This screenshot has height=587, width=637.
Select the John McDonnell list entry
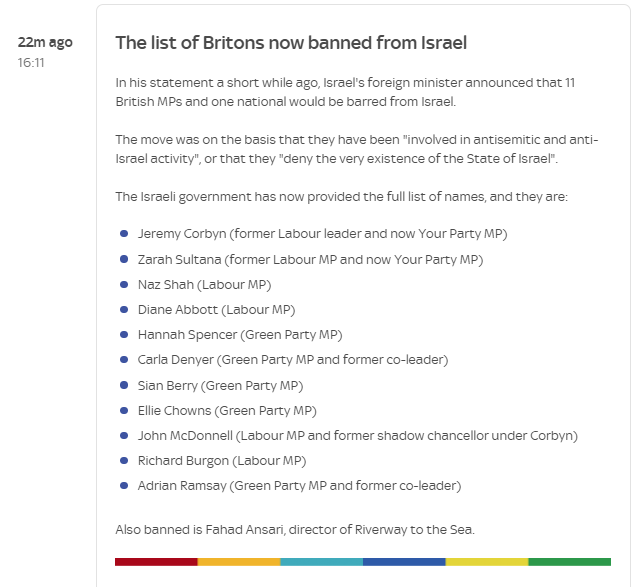tap(358, 435)
